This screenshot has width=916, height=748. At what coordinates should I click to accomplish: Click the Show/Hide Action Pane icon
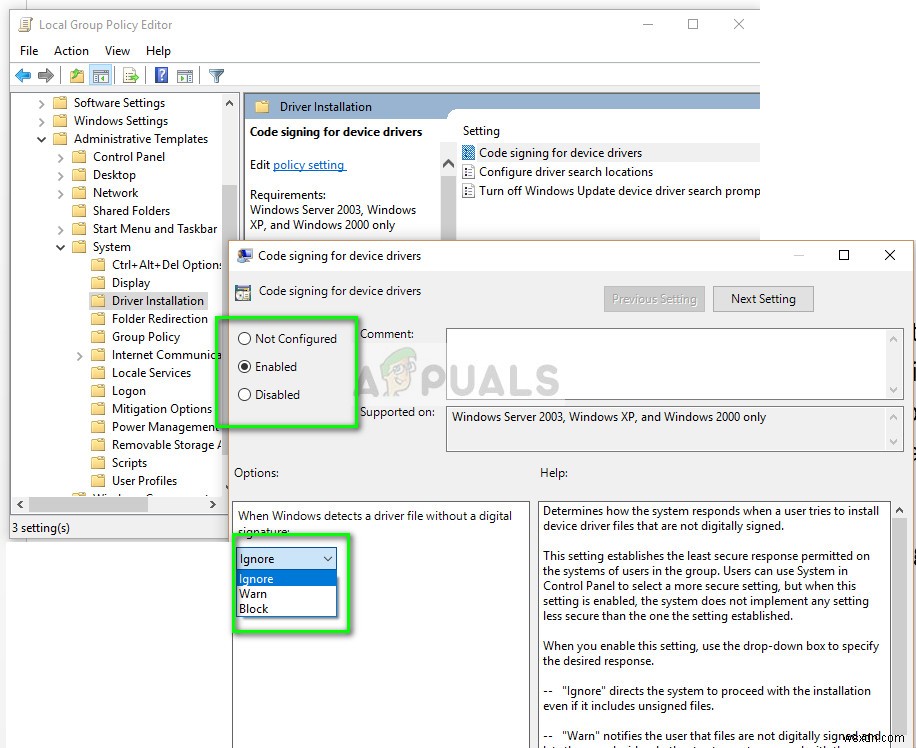click(x=185, y=75)
